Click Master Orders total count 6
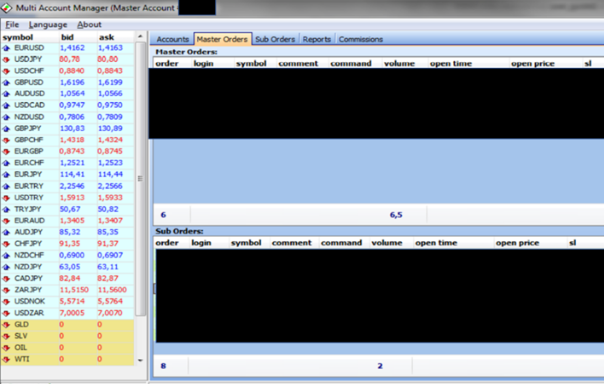 pyautogui.click(x=163, y=215)
